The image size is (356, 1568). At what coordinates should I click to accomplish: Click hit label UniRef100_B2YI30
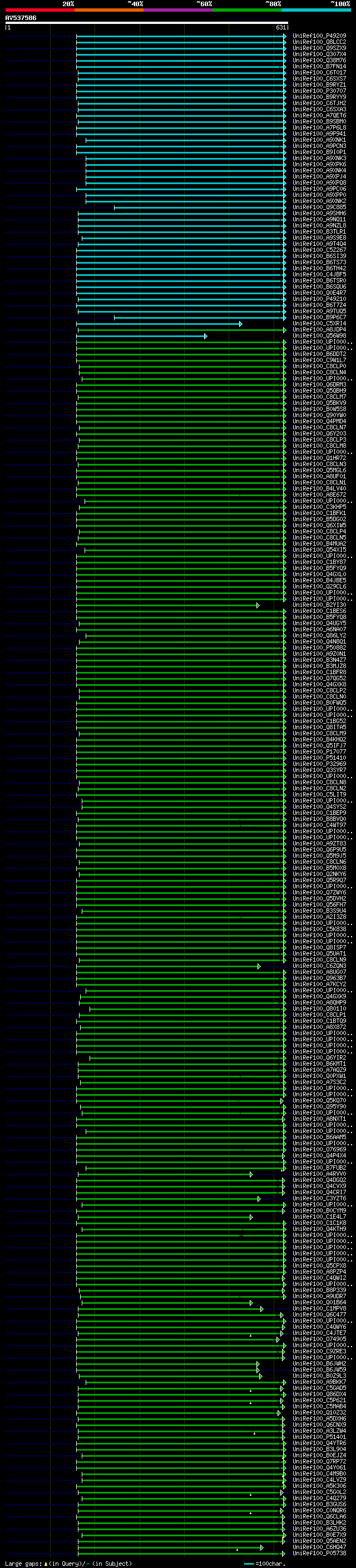(x=319, y=605)
